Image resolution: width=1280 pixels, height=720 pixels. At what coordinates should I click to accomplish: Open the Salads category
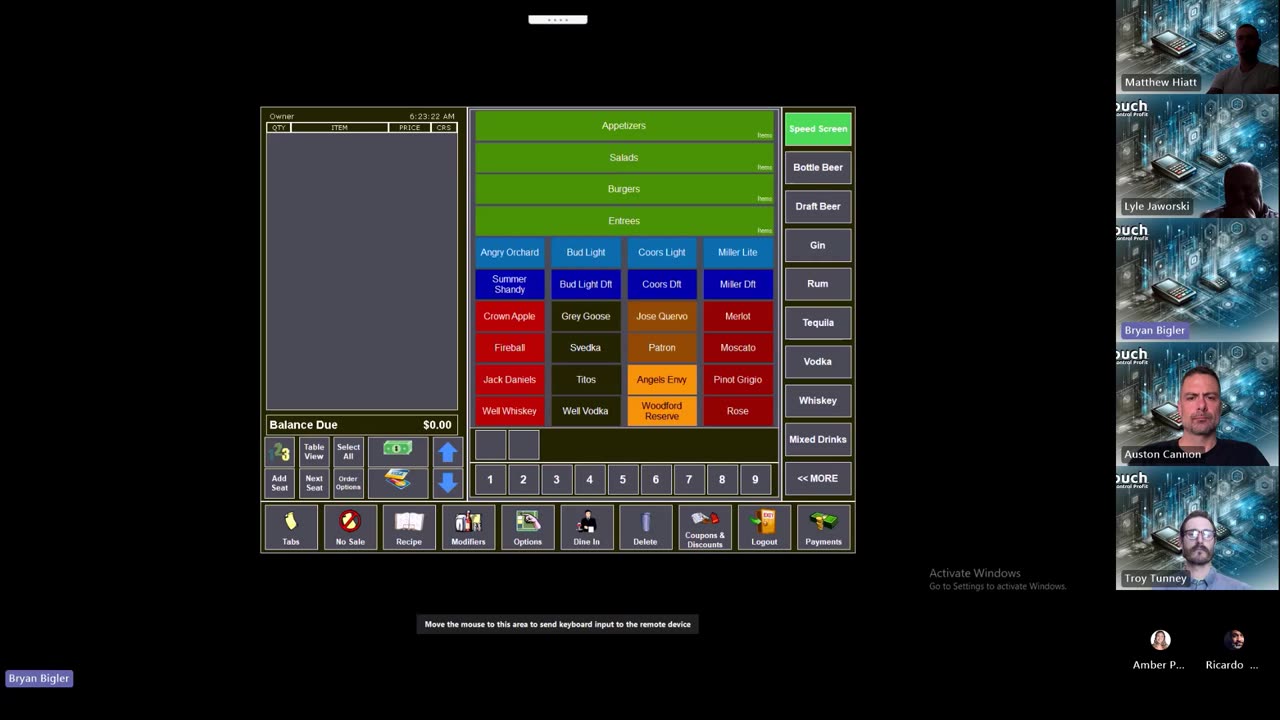pos(624,158)
